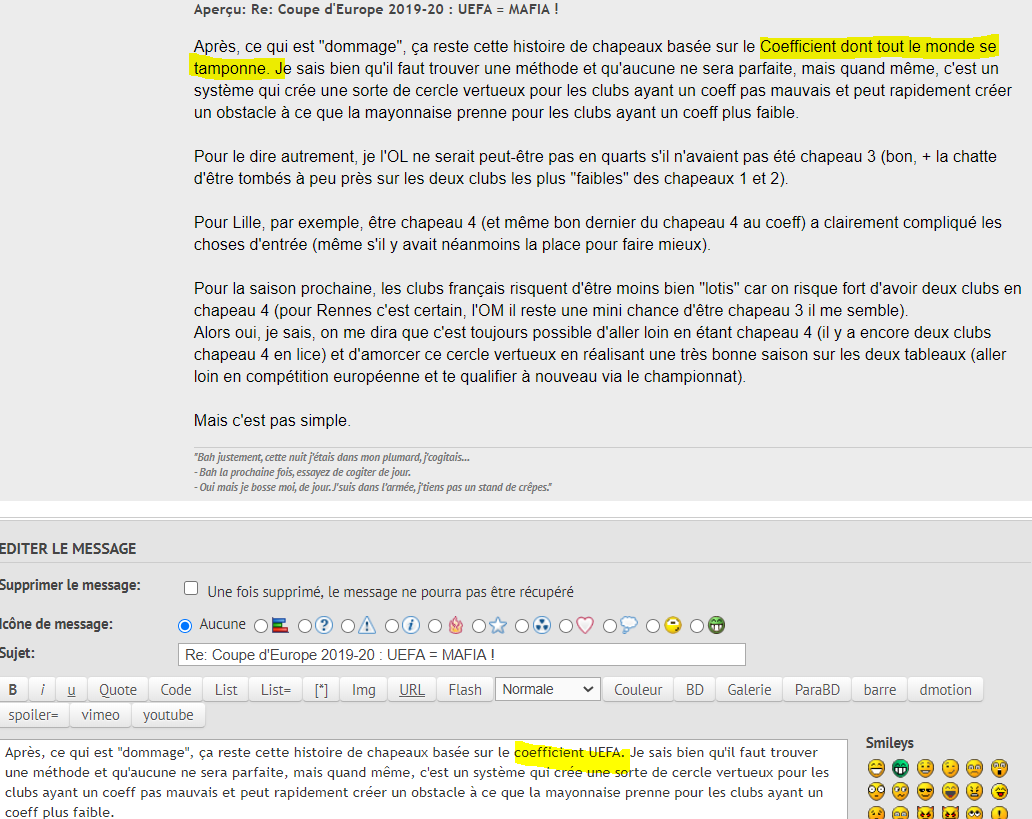Insert the sunglasses cool smiley
The width and height of the screenshot is (1032, 819).
click(924, 791)
